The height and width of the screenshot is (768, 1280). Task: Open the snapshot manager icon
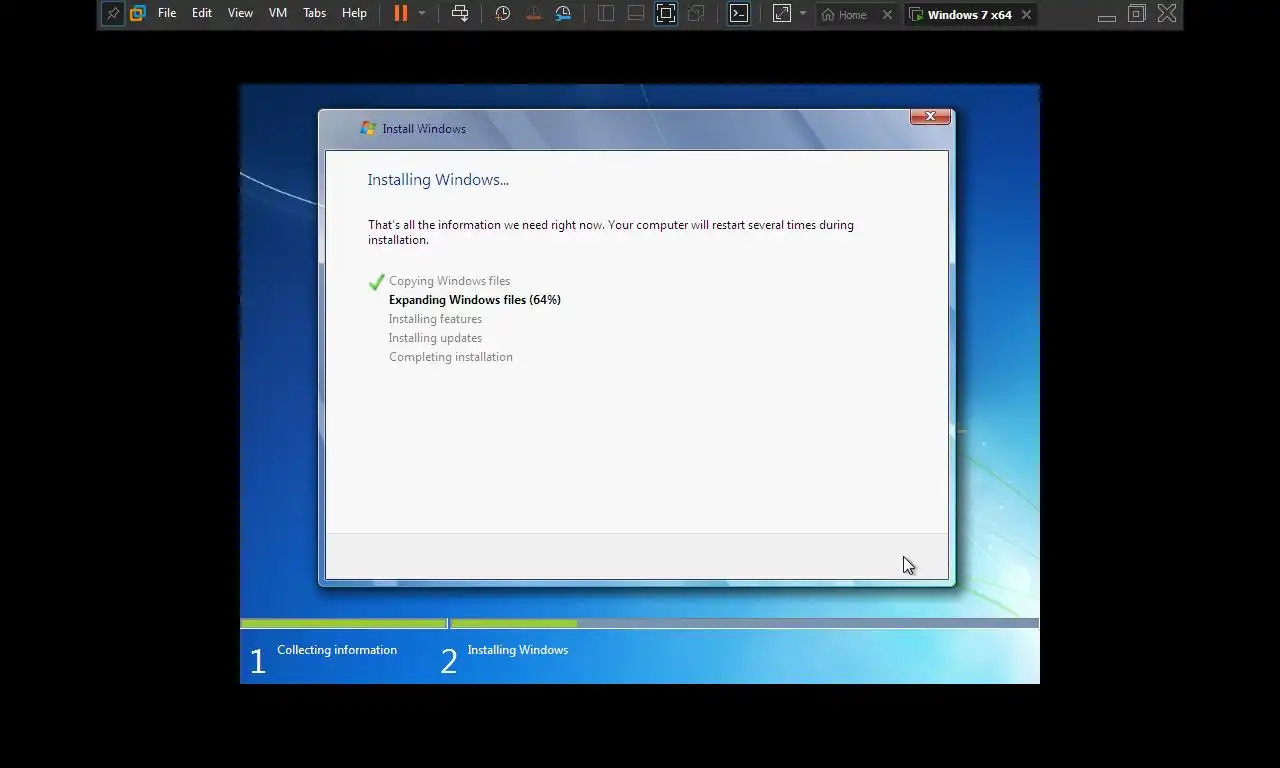(563, 14)
